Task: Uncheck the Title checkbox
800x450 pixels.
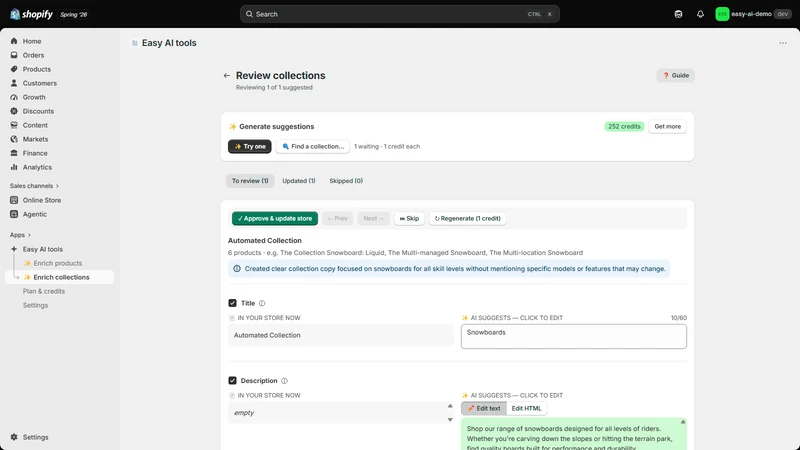Action: 233,303
